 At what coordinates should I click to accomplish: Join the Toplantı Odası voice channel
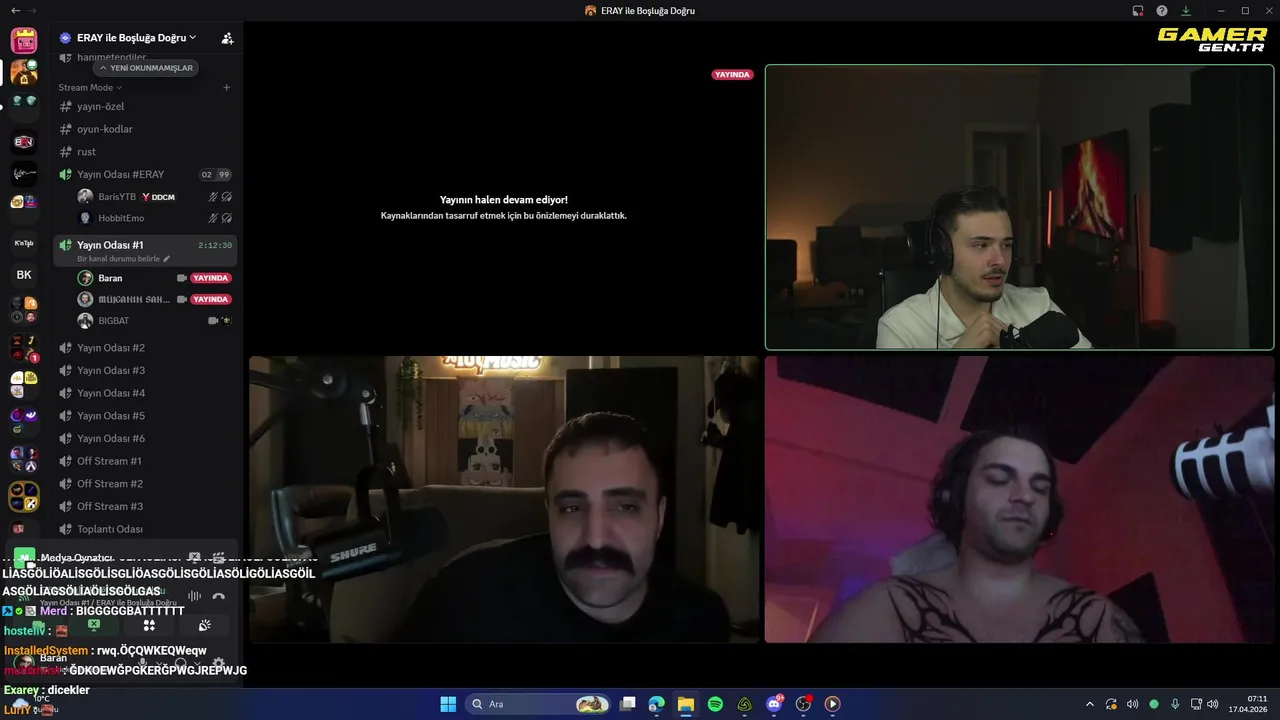(x=145, y=529)
